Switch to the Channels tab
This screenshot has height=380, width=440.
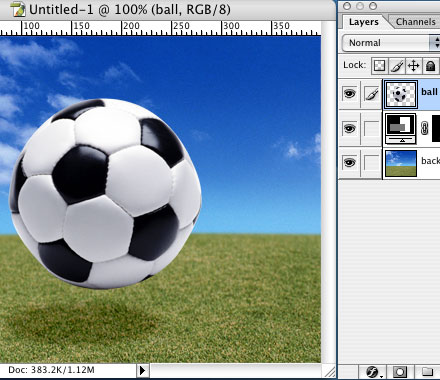tap(416, 22)
